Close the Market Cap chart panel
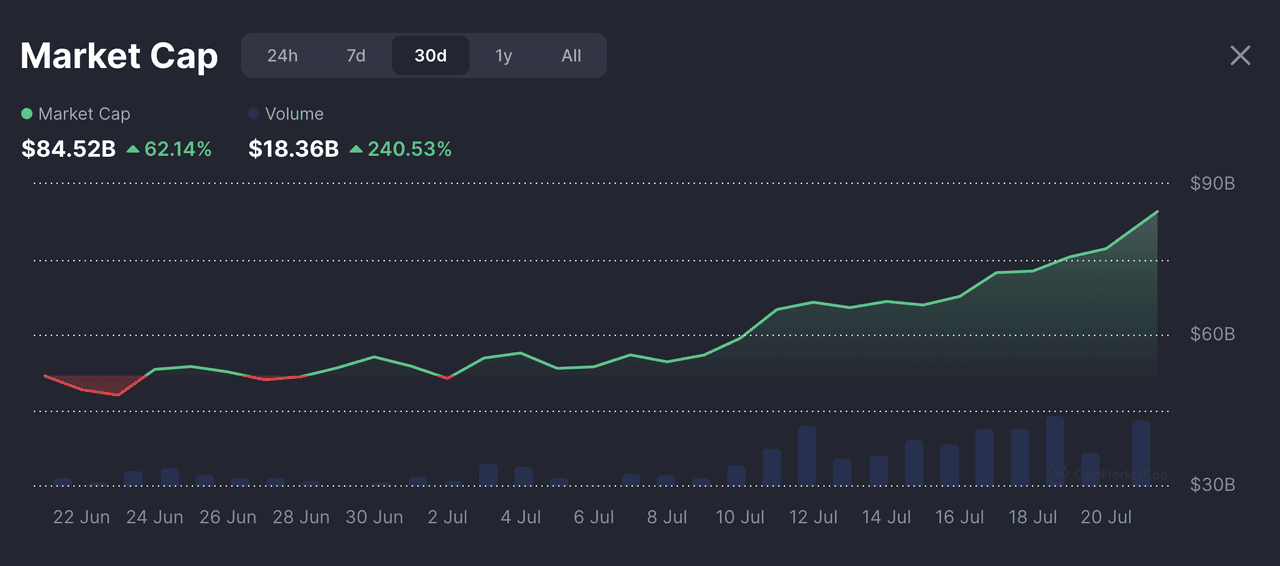The width and height of the screenshot is (1280, 566). point(1240,56)
